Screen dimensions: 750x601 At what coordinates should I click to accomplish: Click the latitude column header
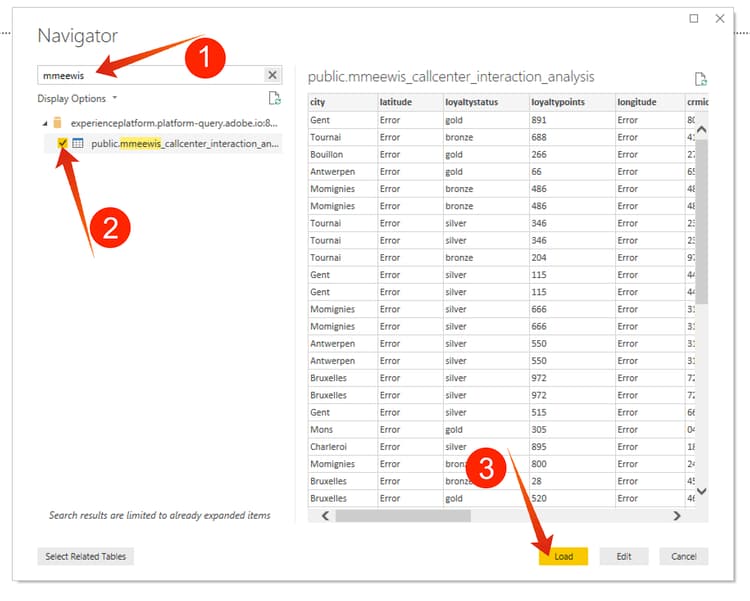[x=410, y=102]
